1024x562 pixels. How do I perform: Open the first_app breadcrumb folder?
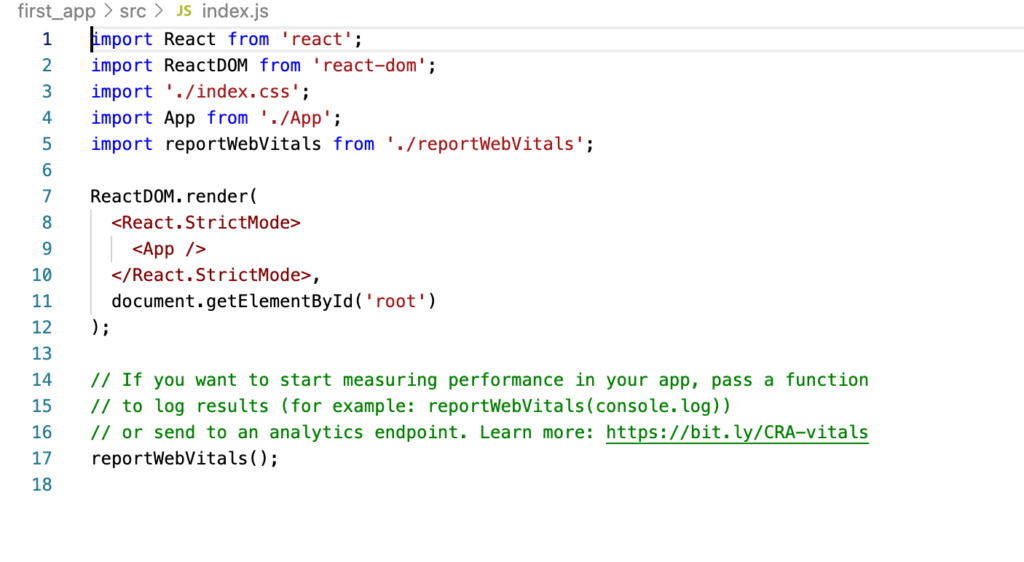(x=56, y=12)
